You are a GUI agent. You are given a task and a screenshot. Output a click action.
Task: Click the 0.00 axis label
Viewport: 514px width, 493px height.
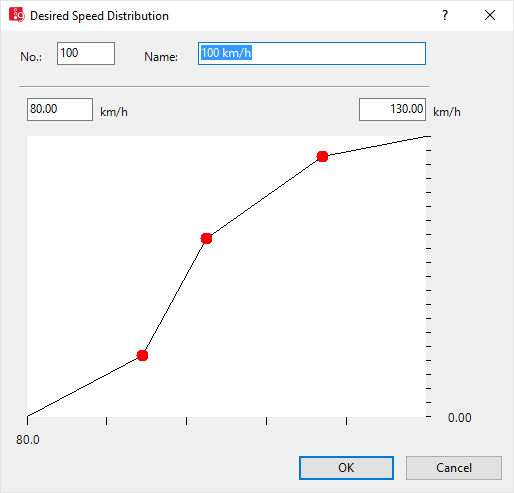click(459, 418)
